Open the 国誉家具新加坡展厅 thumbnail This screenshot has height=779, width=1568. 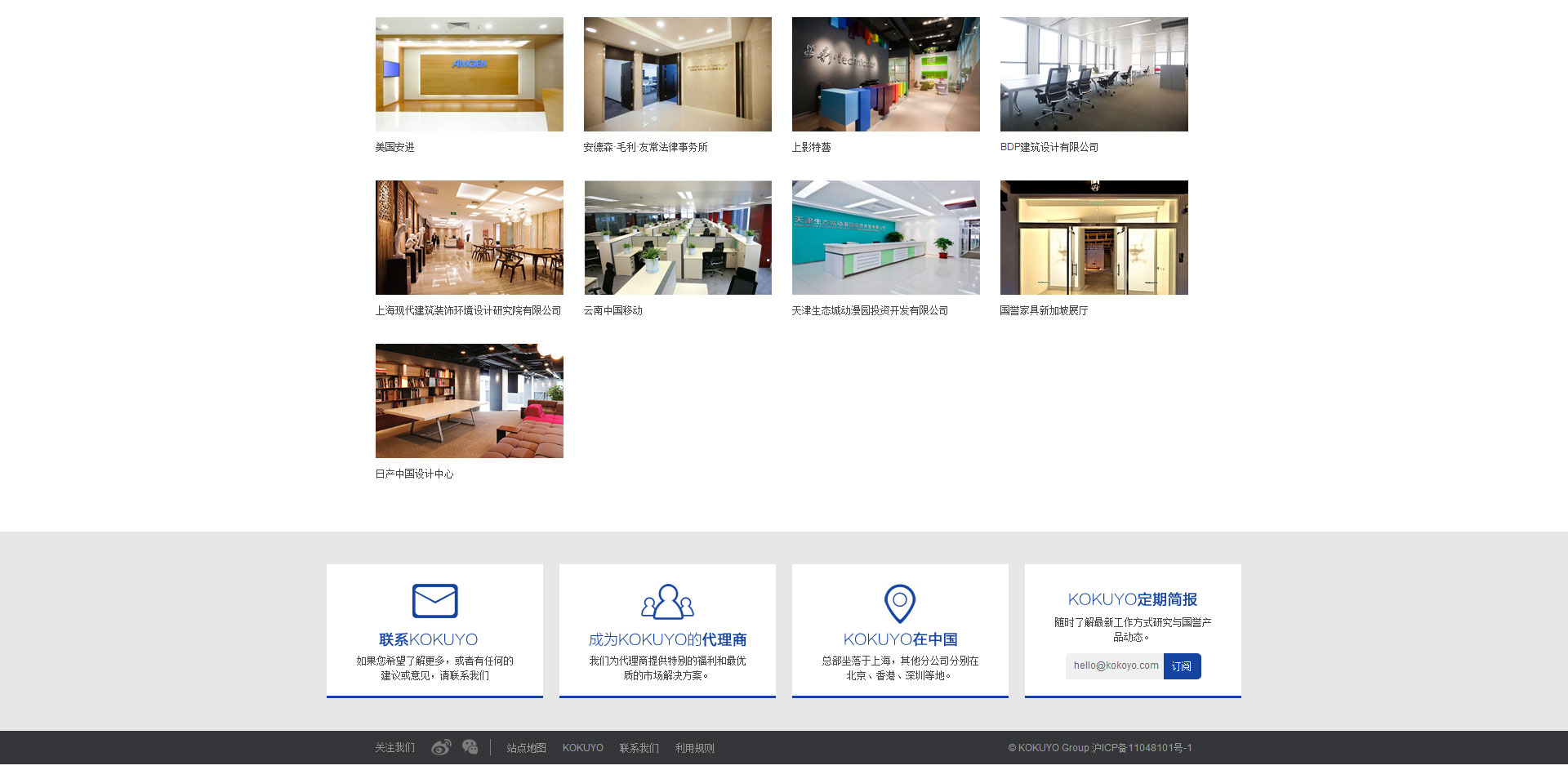[1094, 238]
